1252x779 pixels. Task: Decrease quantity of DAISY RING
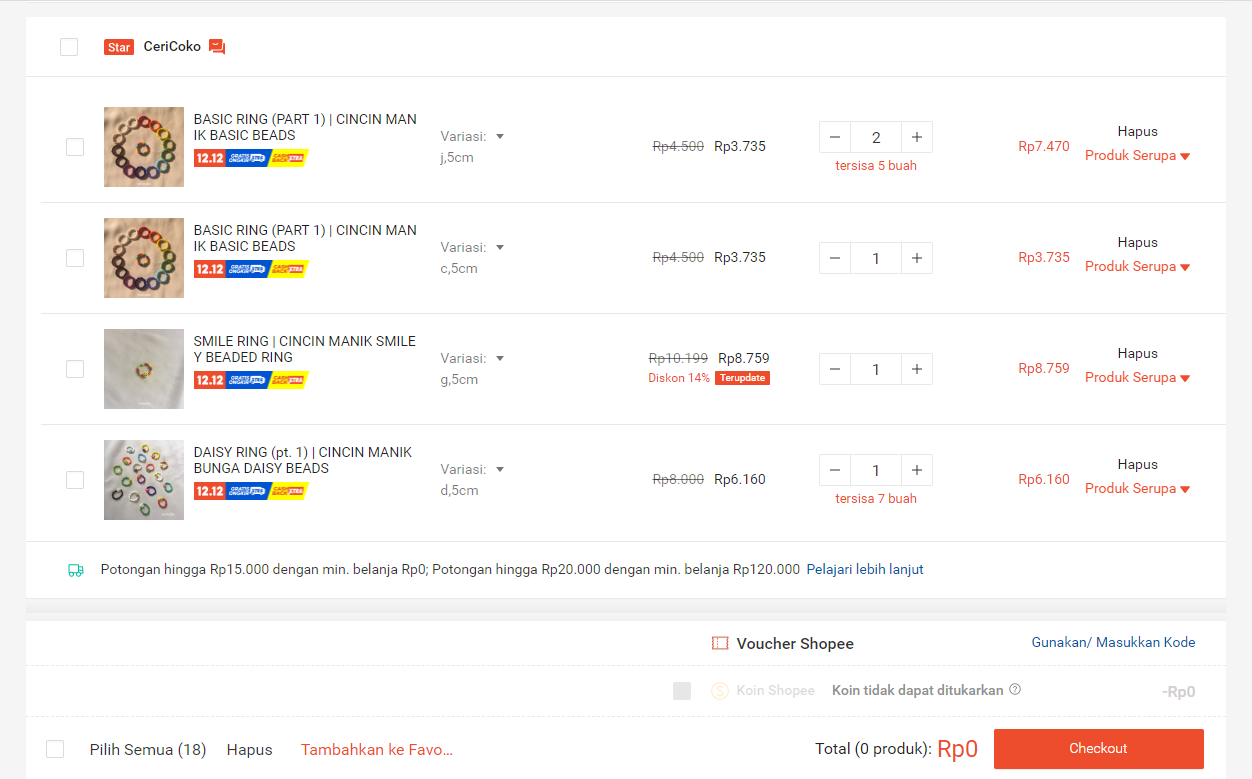click(835, 470)
